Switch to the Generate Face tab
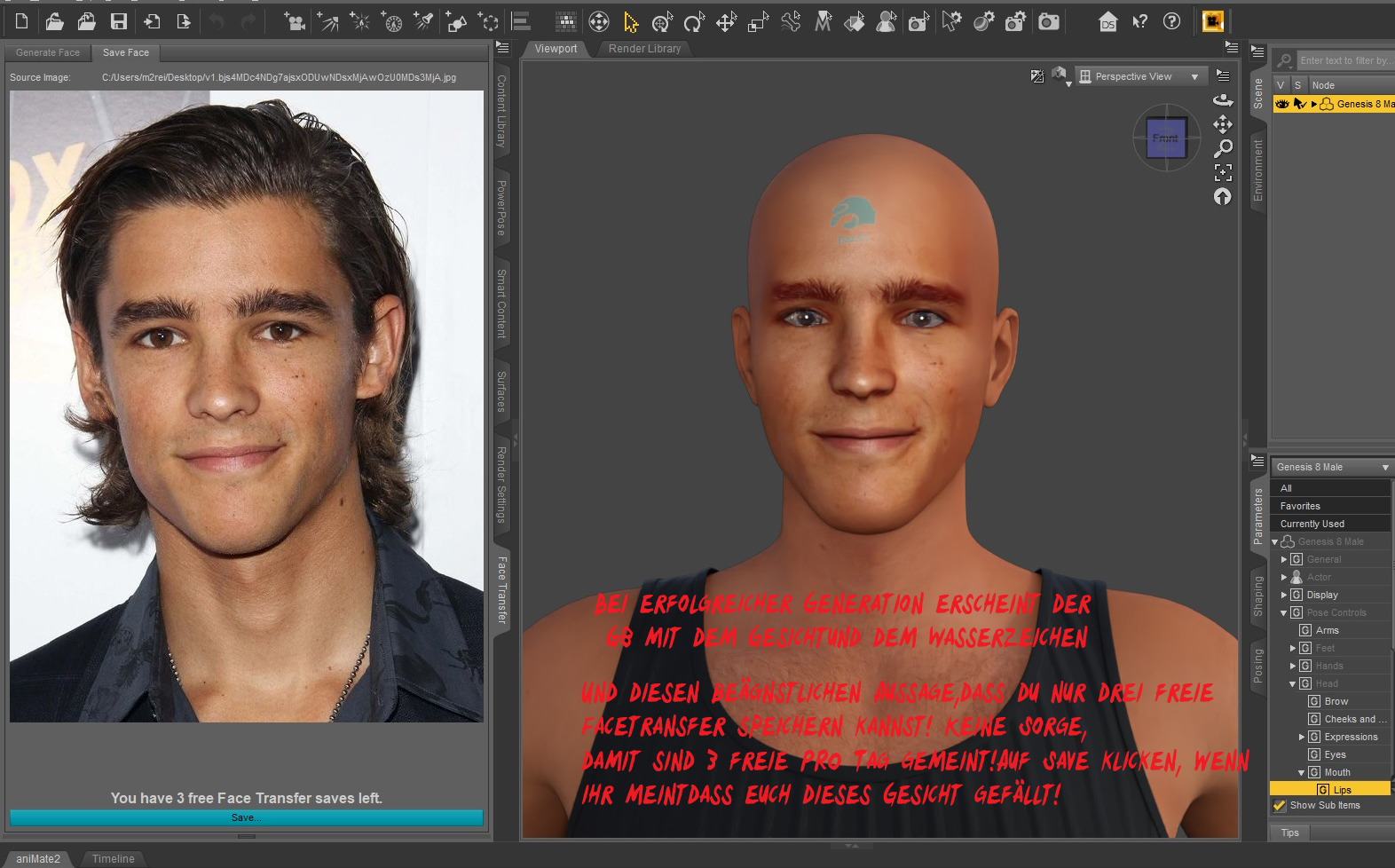1395x868 pixels. (x=48, y=52)
